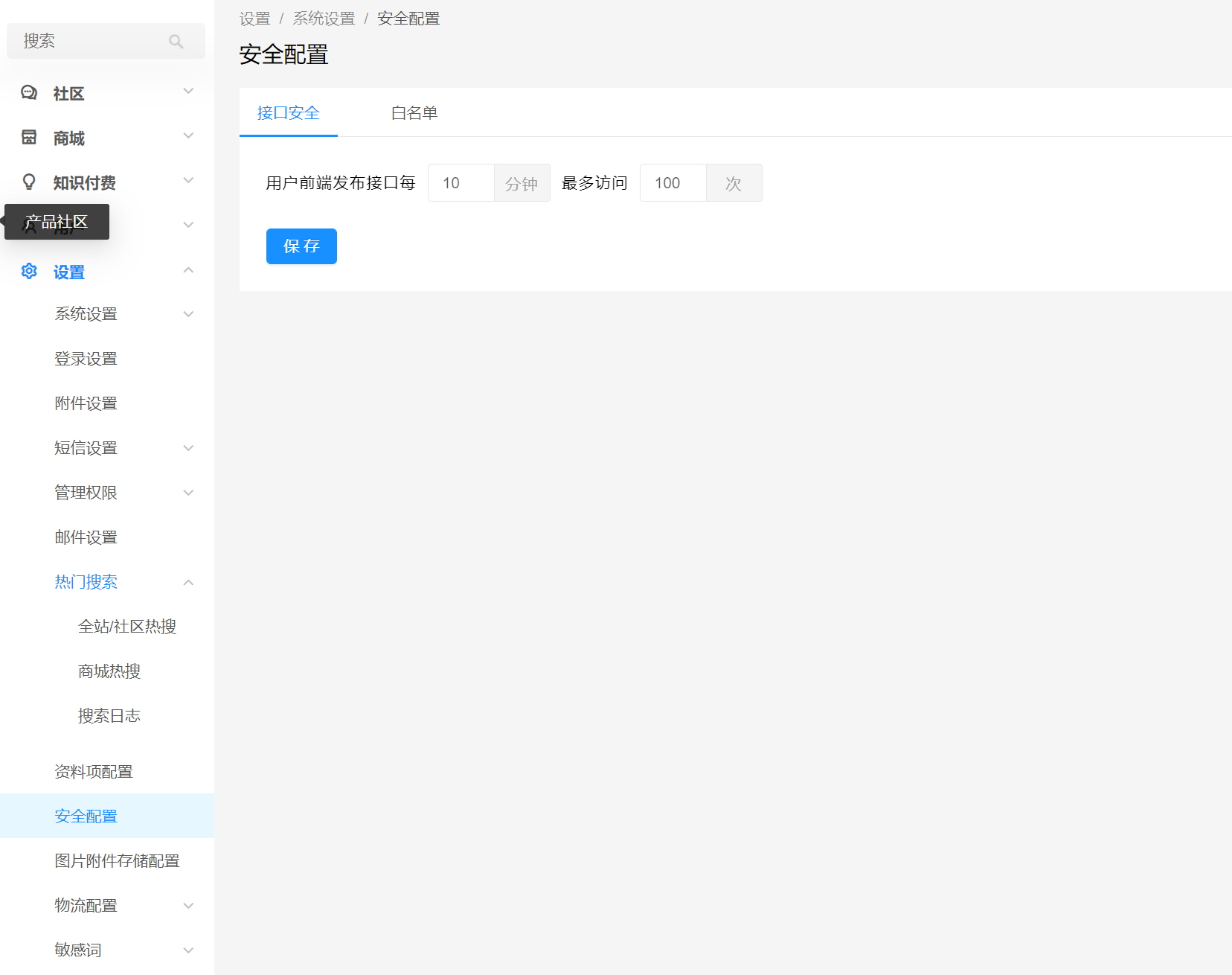1232x975 pixels.
Task: Click the sidebar 搜索 input box
Action: [106, 41]
